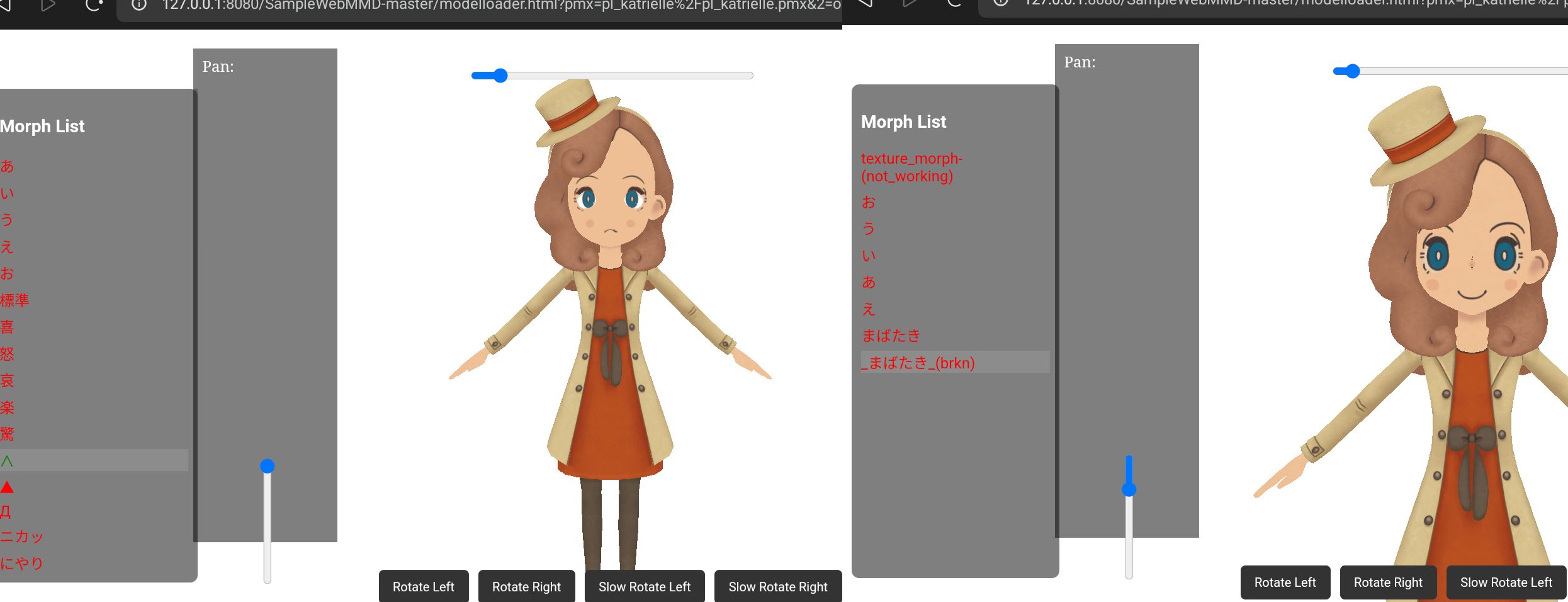Viewport: 1568px width, 602px height.
Task: Click Rotate Left in the right window
Action: click(x=1285, y=582)
